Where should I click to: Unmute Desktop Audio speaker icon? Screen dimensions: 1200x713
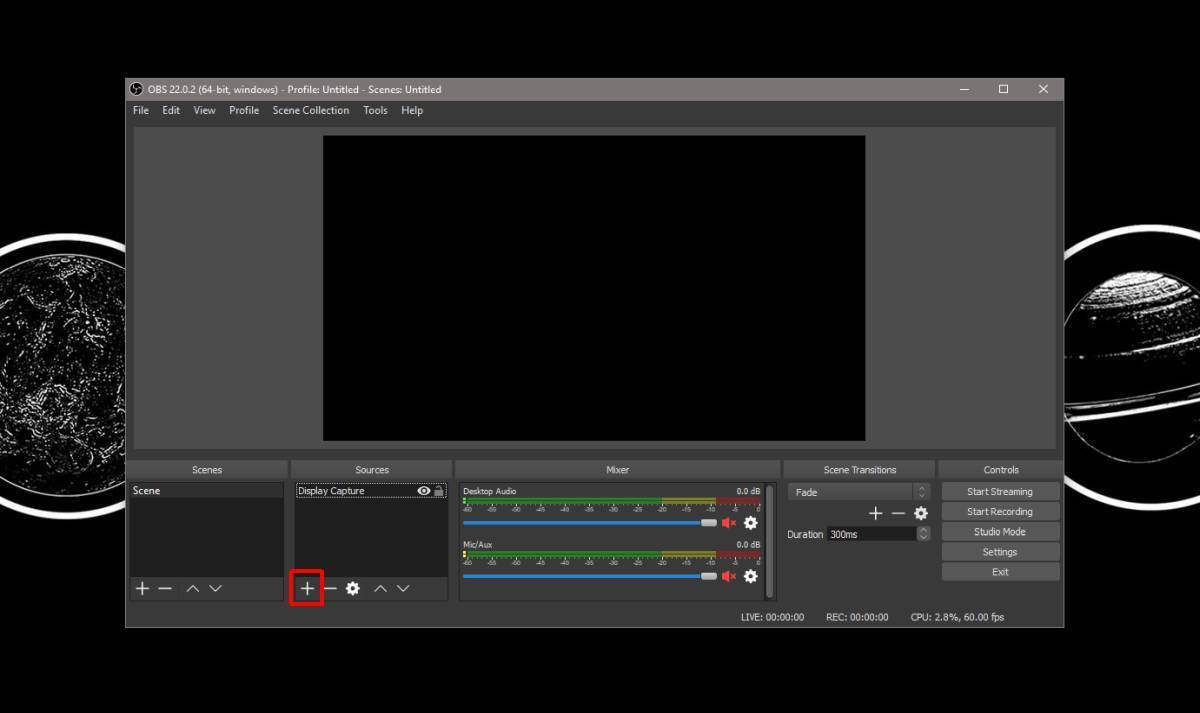729,523
